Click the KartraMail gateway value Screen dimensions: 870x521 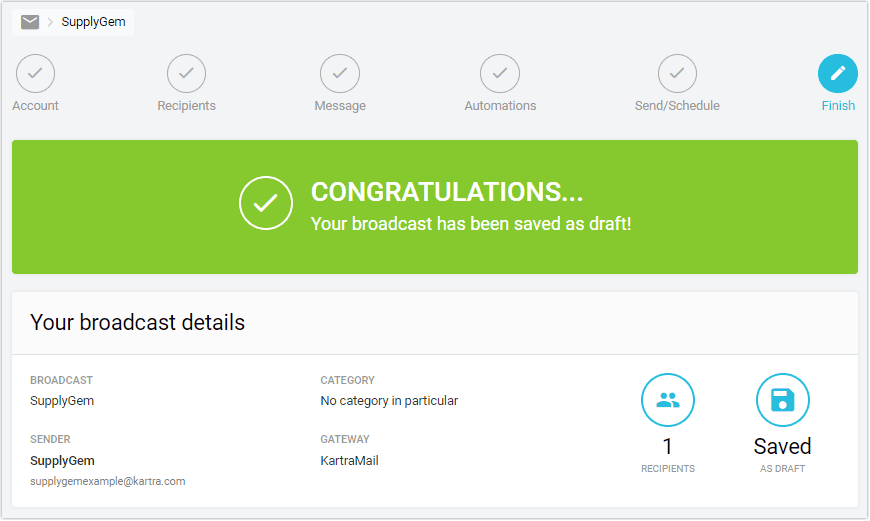[x=350, y=461]
